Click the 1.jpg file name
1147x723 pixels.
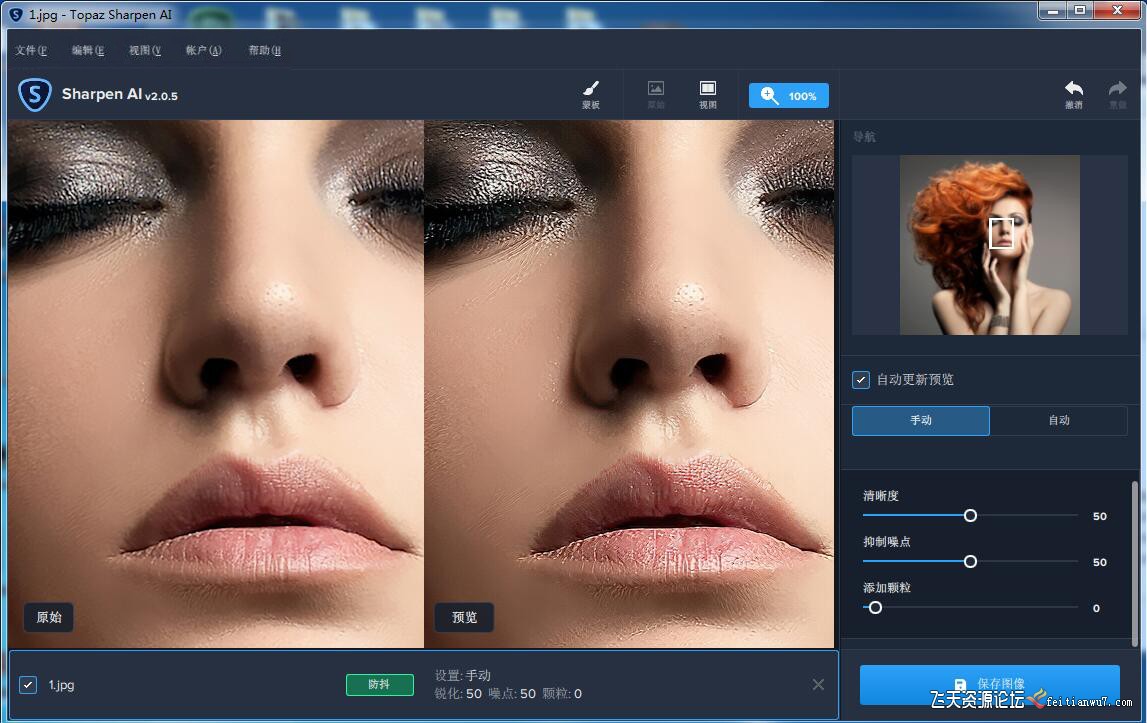(x=61, y=685)
